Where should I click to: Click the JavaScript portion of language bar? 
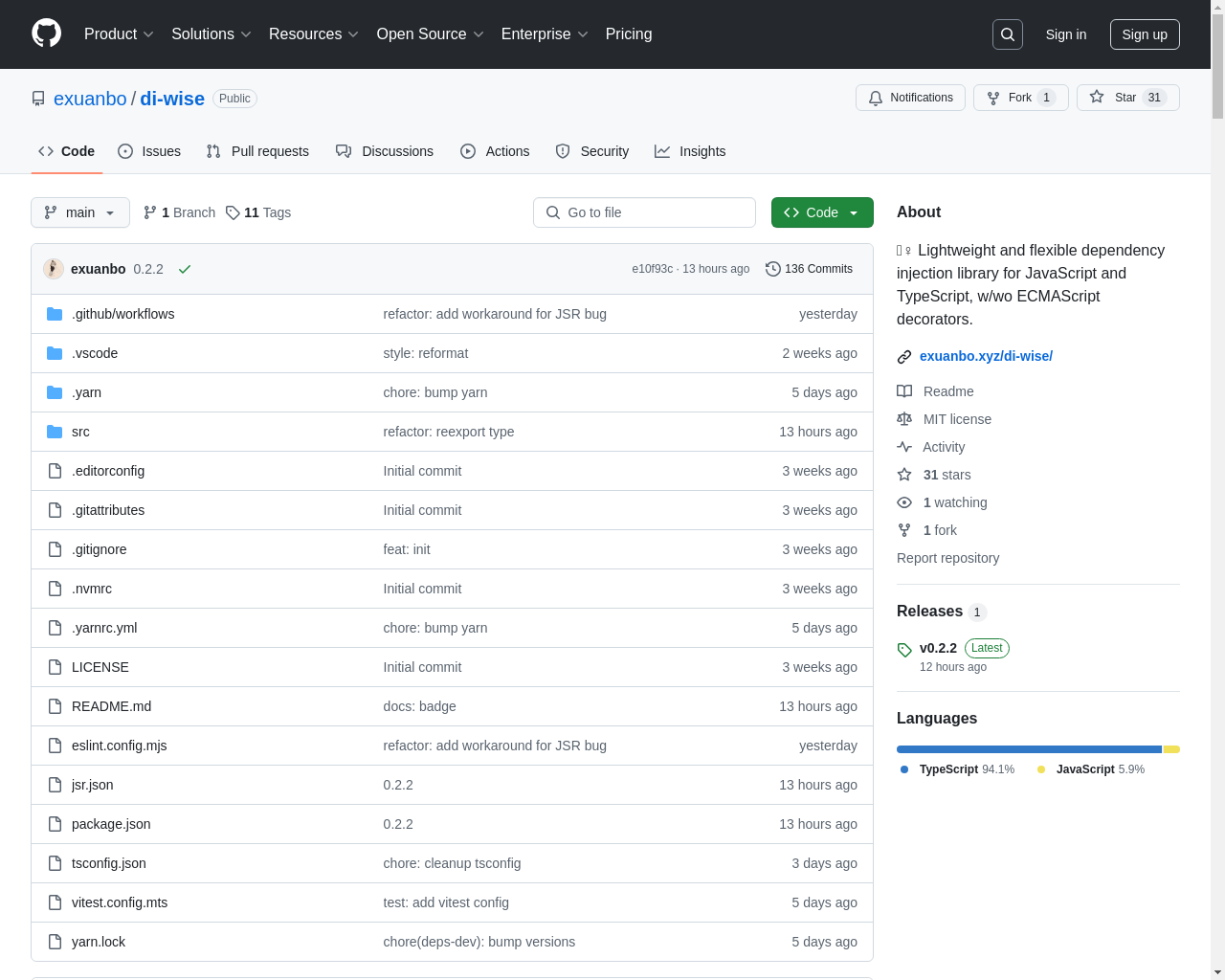point(1171,749)
